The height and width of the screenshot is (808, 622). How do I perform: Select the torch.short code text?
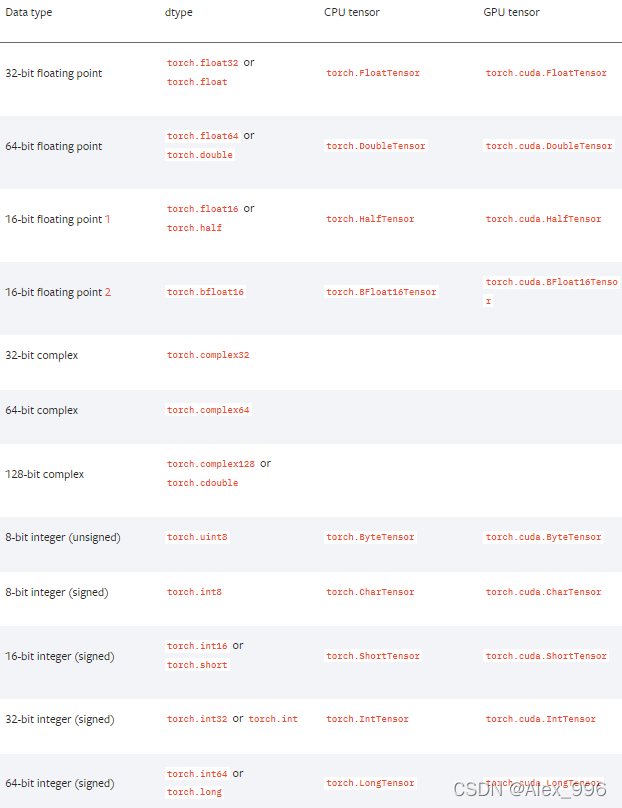tap(197, 665)
